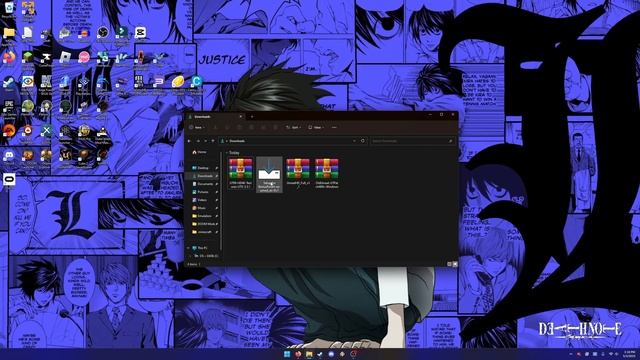Screen dimensions: 640x360
Task: Click the Paste icon in Explorer toolbar
Action: click(240, 127)
